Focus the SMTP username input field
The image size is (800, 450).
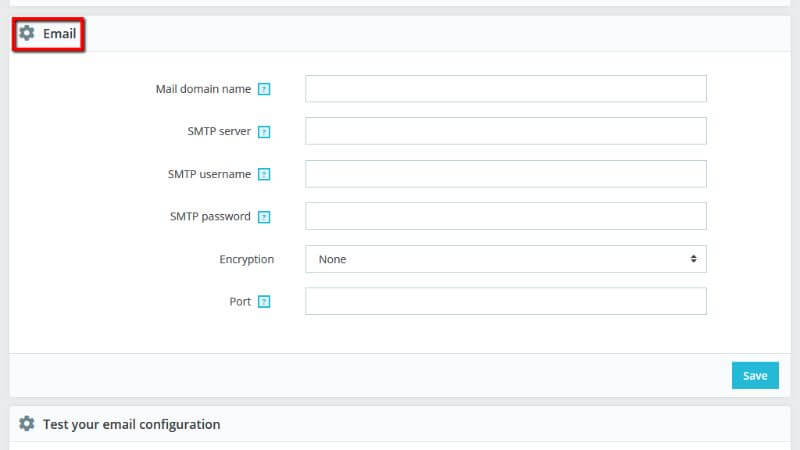[506, 174]
